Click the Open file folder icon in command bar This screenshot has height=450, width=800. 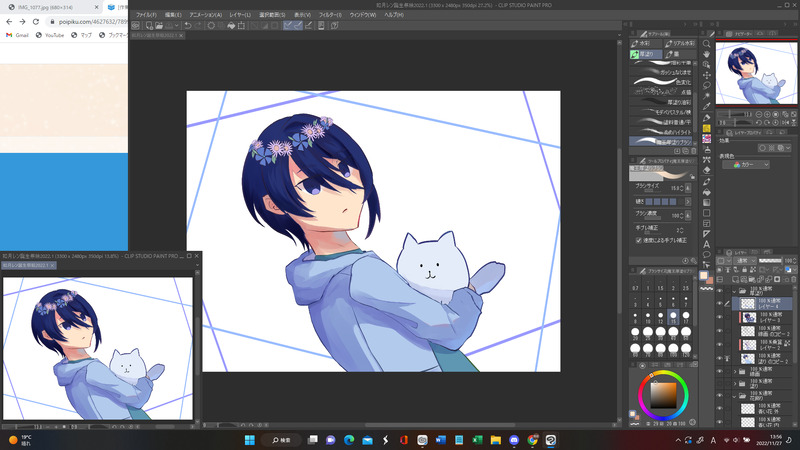coord(159,25)
